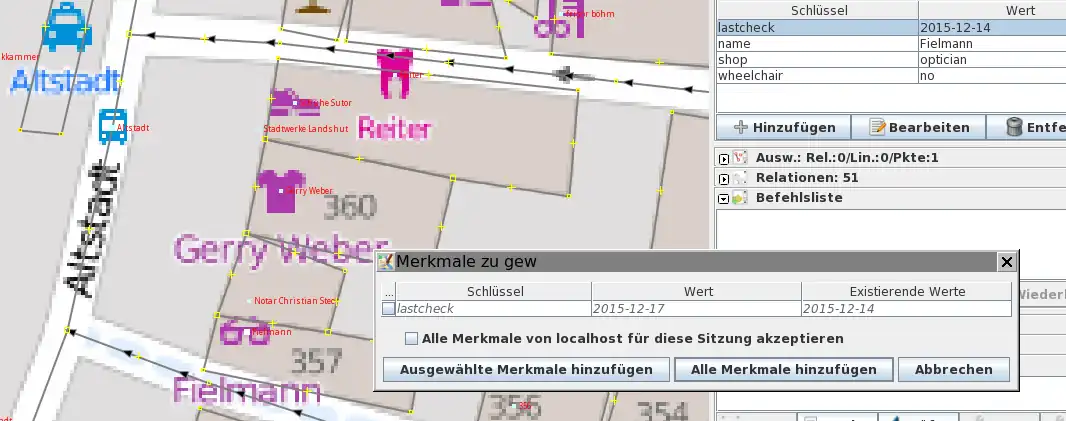Click the Reiter dentist tooth icon
This screenshot has height=421, width=1066.
(x=394, y=71)
